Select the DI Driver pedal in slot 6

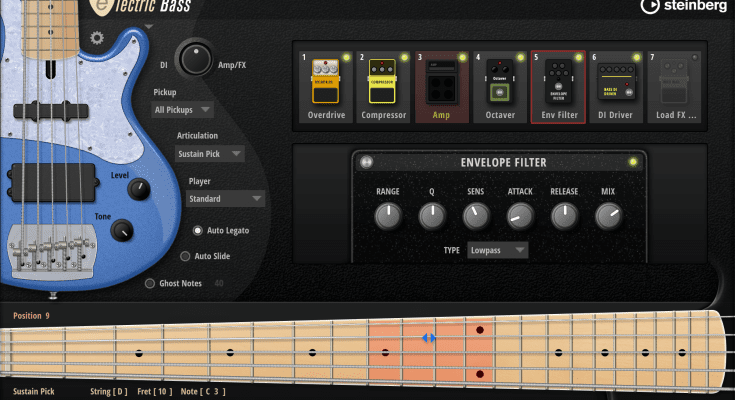coord(615,88)
